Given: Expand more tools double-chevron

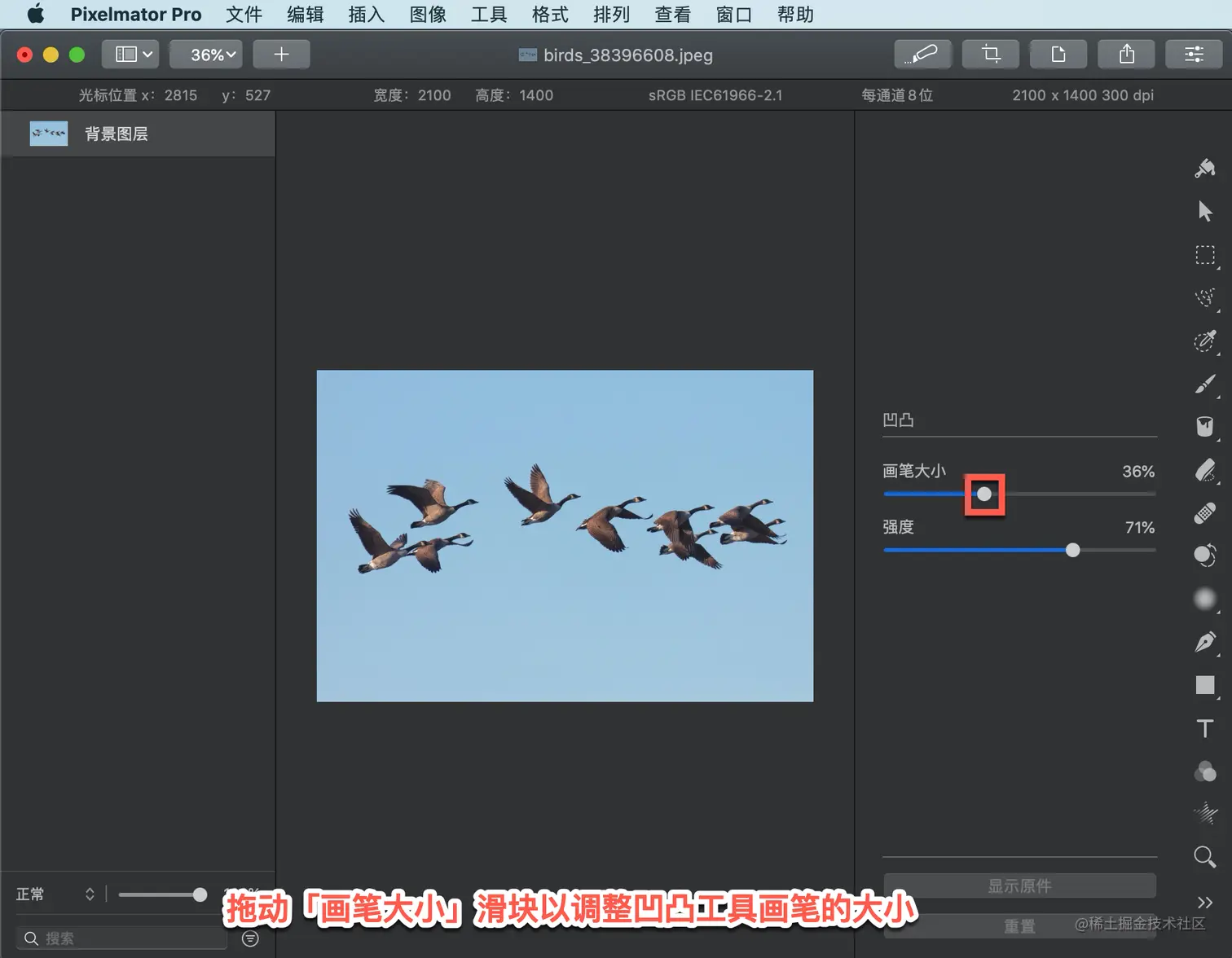Looking at the screenshot, I should coord(1205,902).
